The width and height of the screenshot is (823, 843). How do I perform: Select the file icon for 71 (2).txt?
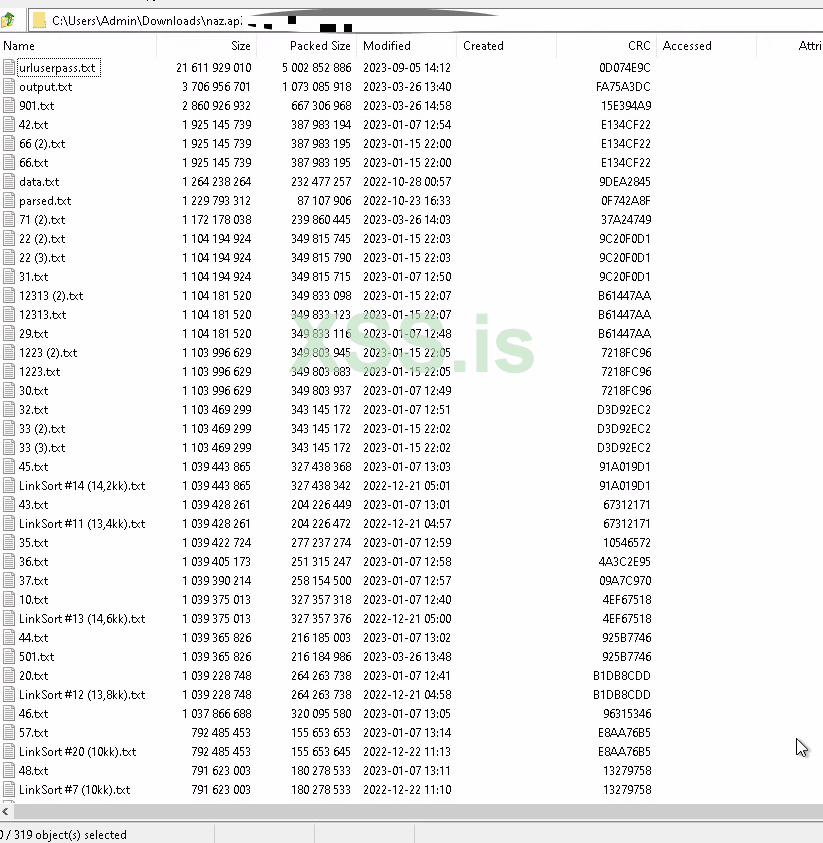tap(9, 219)
